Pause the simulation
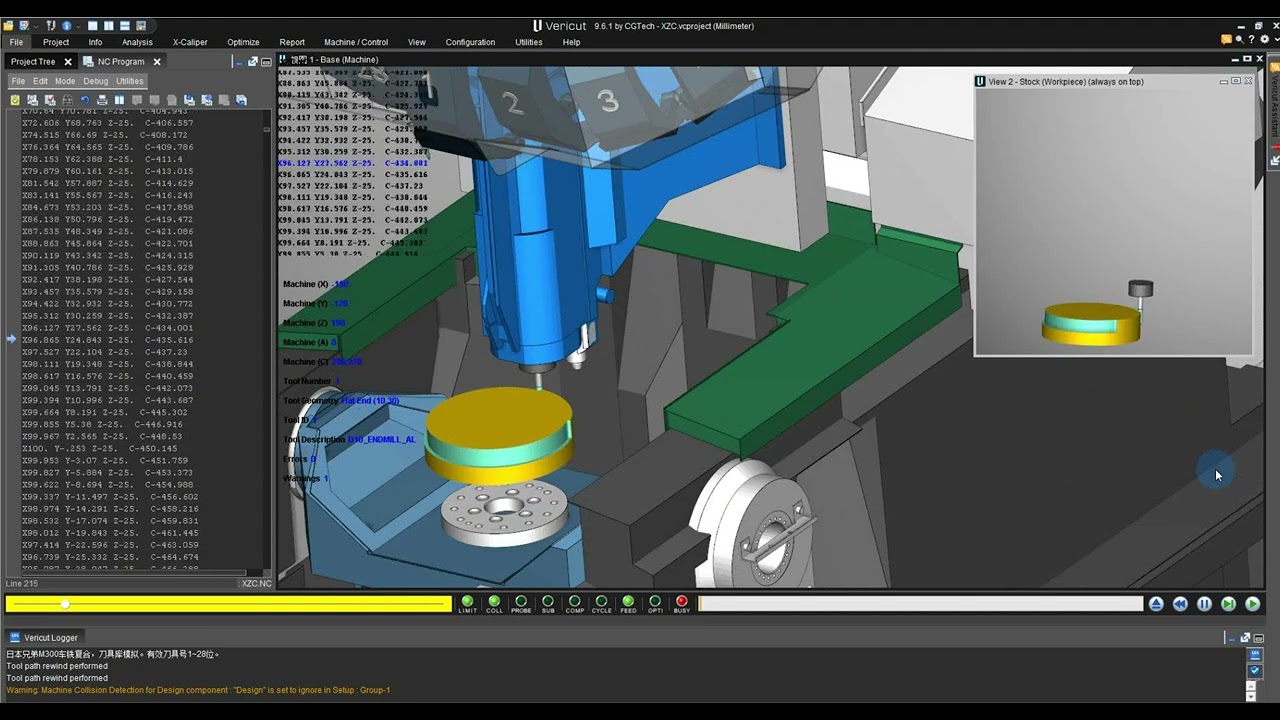The image size is (1280, 720). pyautogui.click(x=1204, y=604)
